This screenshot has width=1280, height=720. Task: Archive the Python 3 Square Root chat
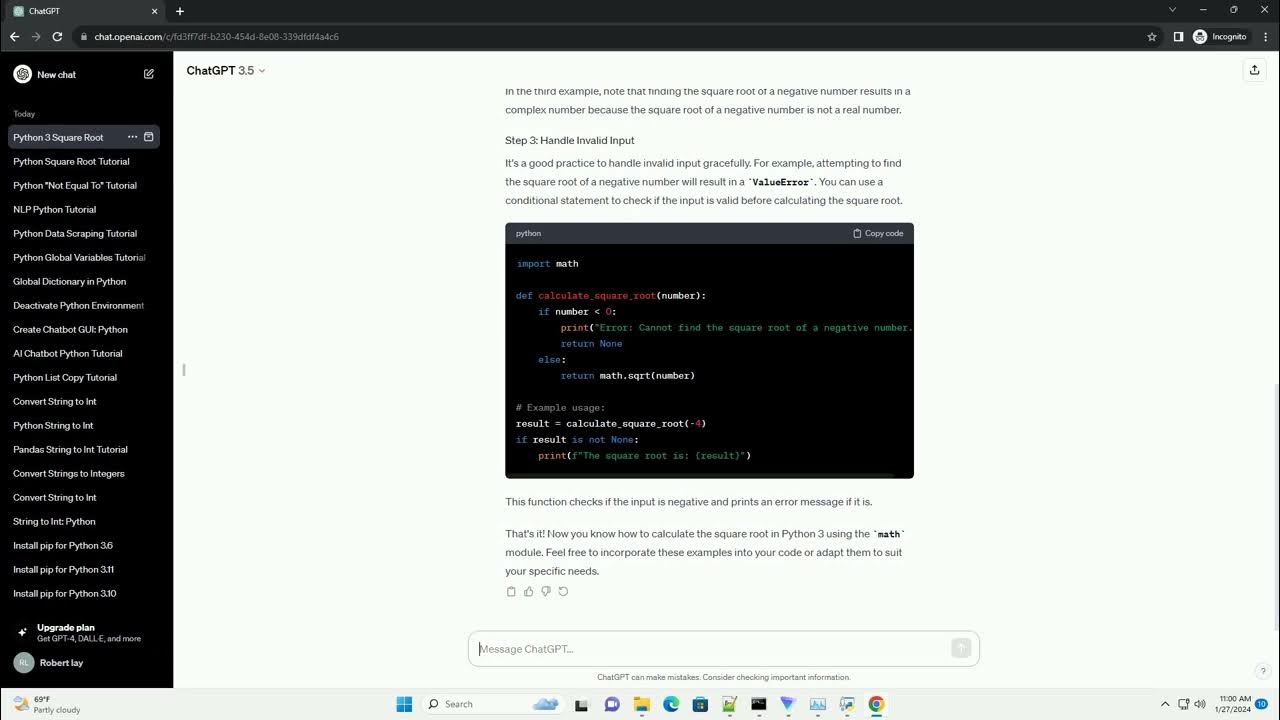tap(149, 137)
